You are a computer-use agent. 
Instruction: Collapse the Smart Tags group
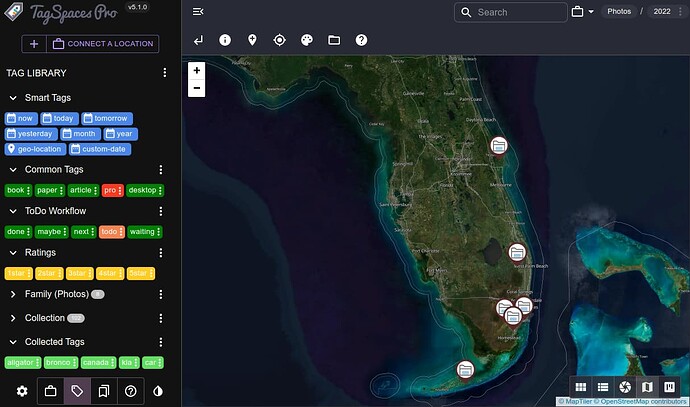[x=13, y=98]
